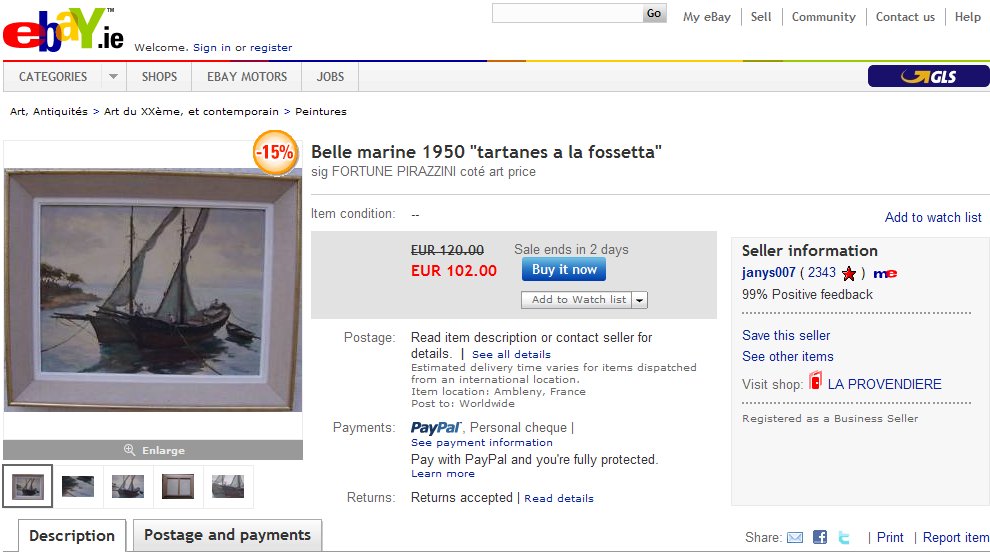Click the seller's red feedback star
The width and height of the screenshot is (990, 555).
(x=849, y=273)
